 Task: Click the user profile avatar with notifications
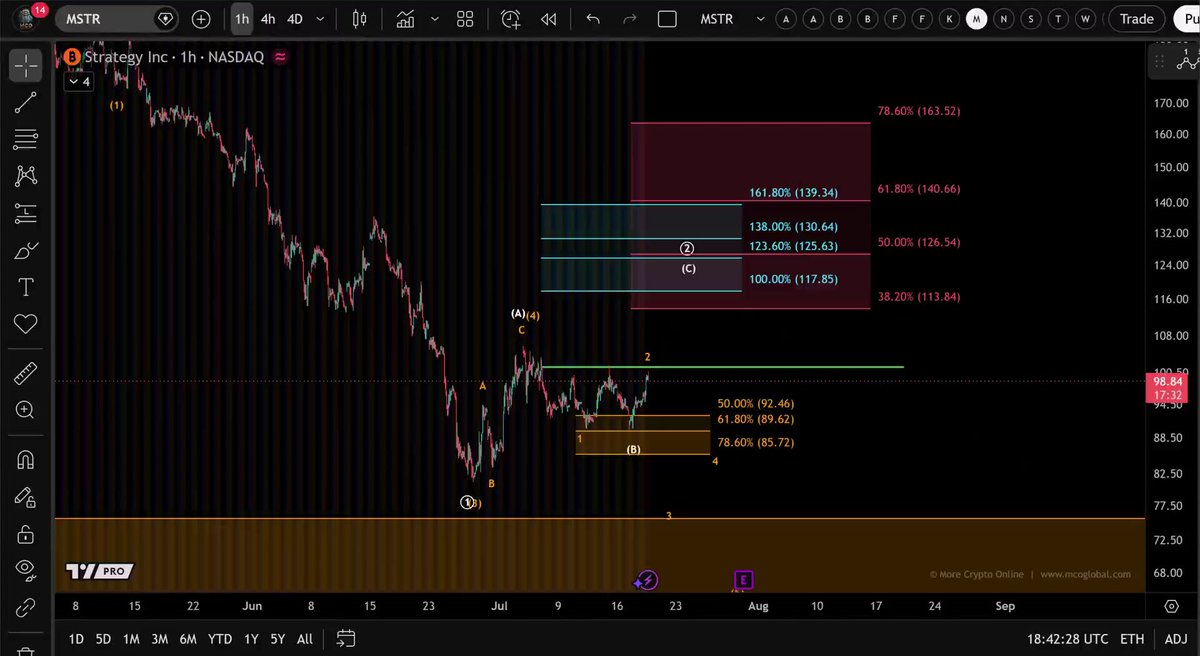[27, 18]
